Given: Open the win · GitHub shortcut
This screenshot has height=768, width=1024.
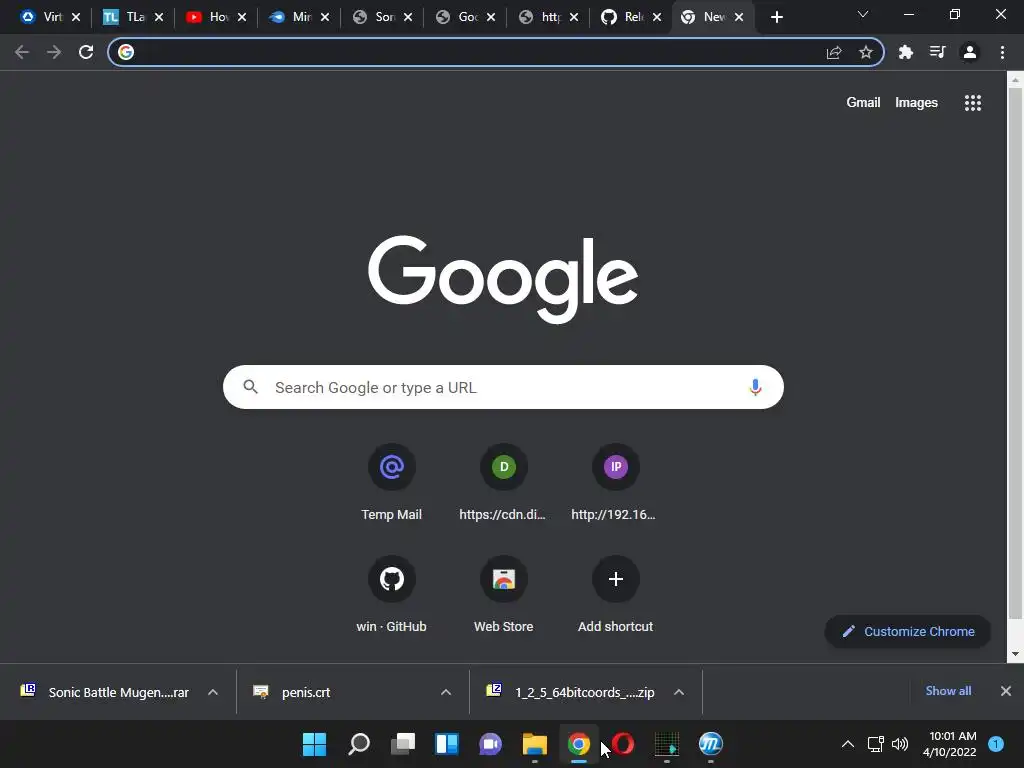Looking at the screenshot, I should pos(391,596).
